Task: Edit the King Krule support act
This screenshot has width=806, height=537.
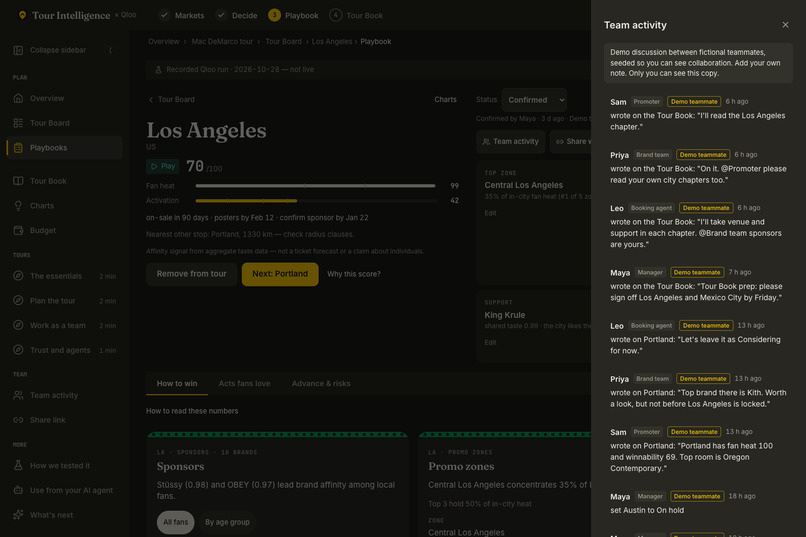Action: (x=490, y=342)
